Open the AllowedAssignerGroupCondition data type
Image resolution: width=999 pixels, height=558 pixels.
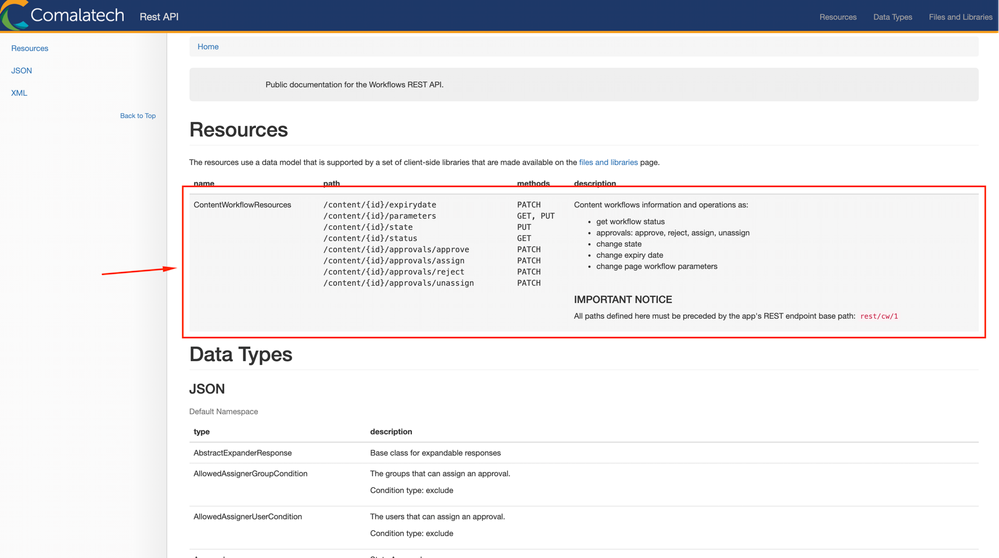(x=250, y=474)
